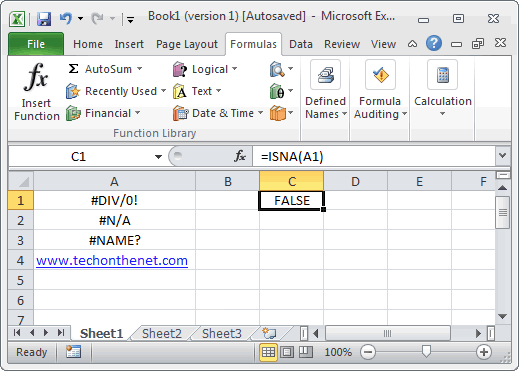Open Logical functions list
Viewport: 519px width, 371px height.
(205, 69)
